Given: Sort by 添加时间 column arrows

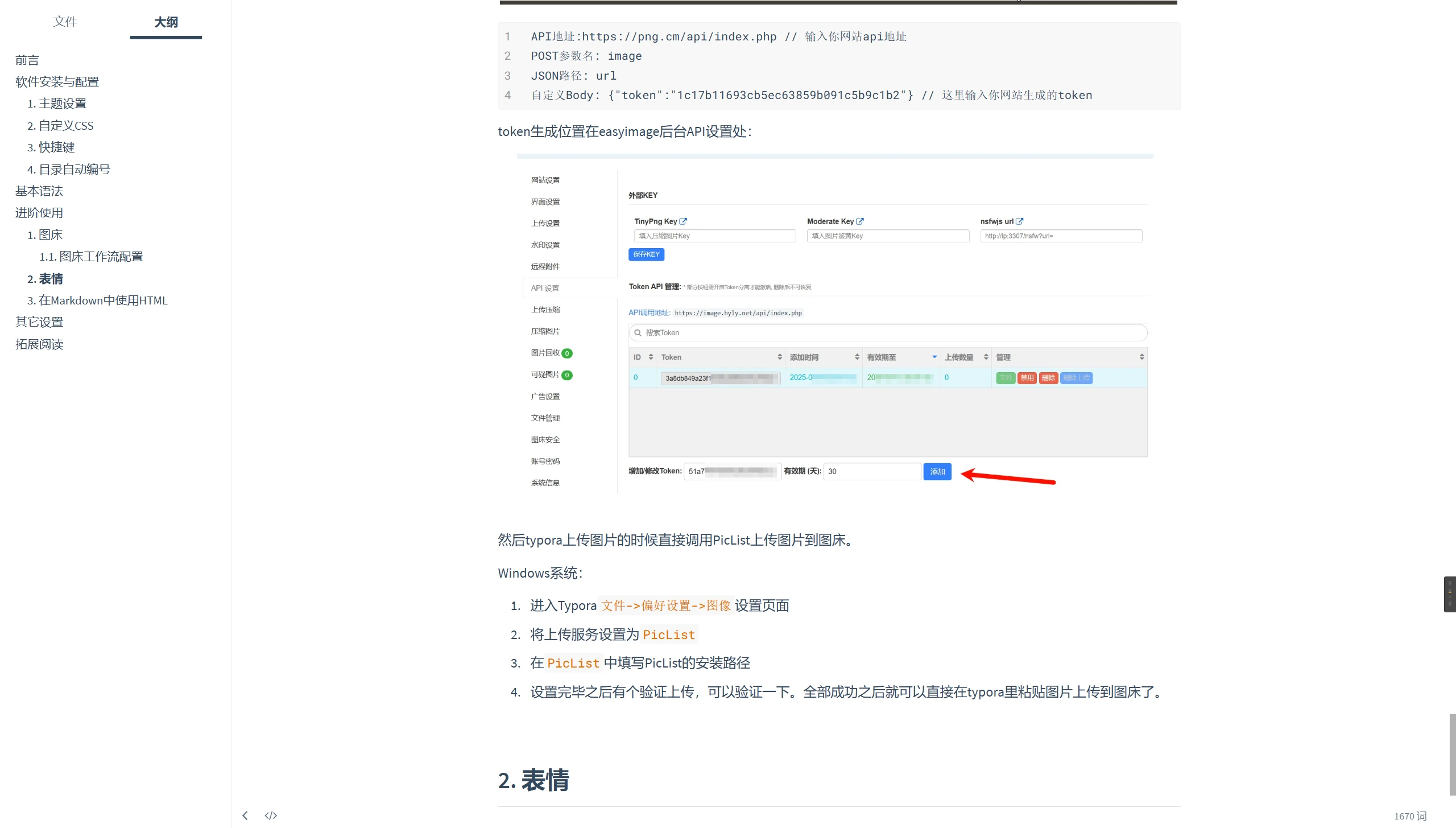Looking at the screenshot, I should click(x=857, y=357).
